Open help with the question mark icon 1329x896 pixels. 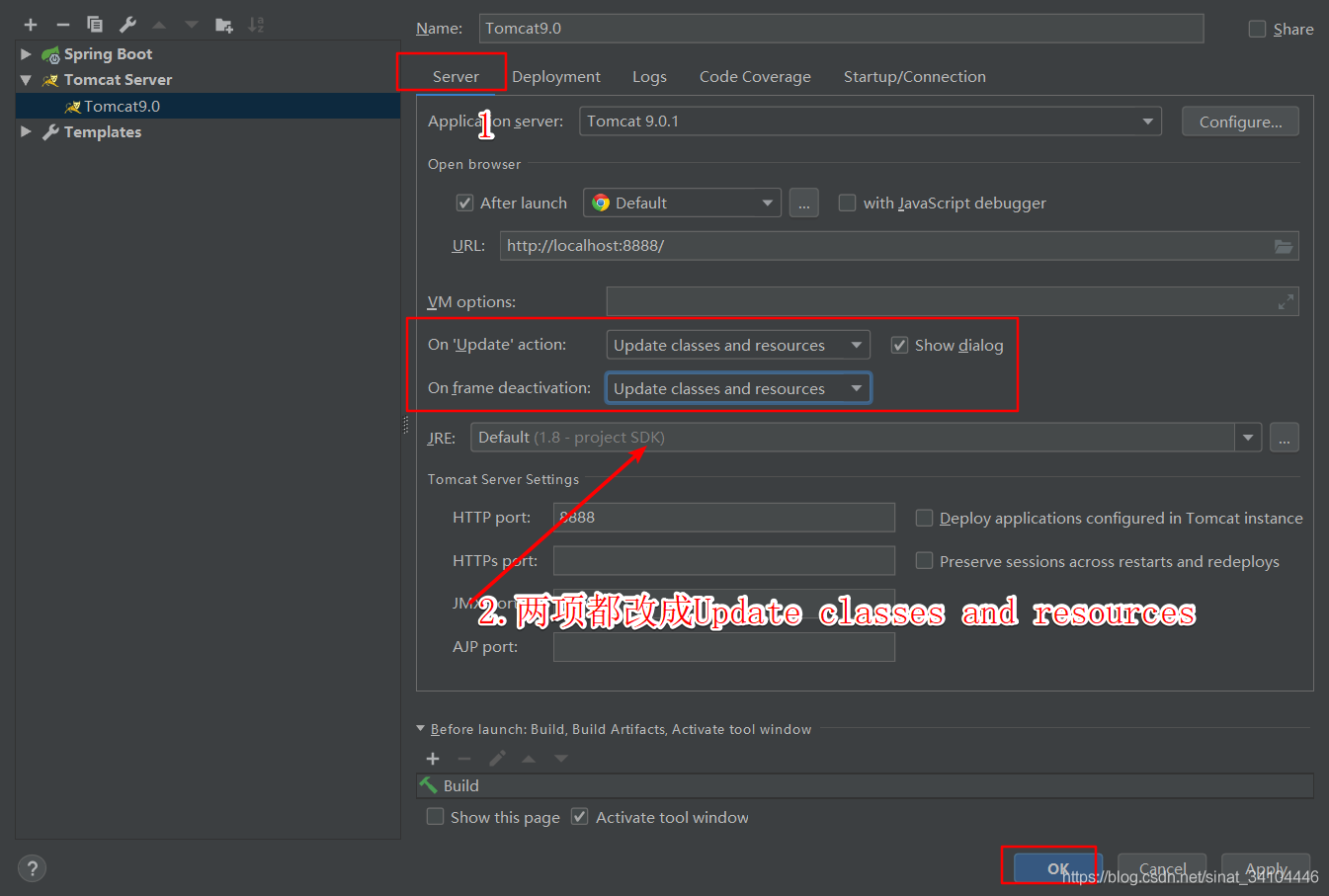point(32,867)
